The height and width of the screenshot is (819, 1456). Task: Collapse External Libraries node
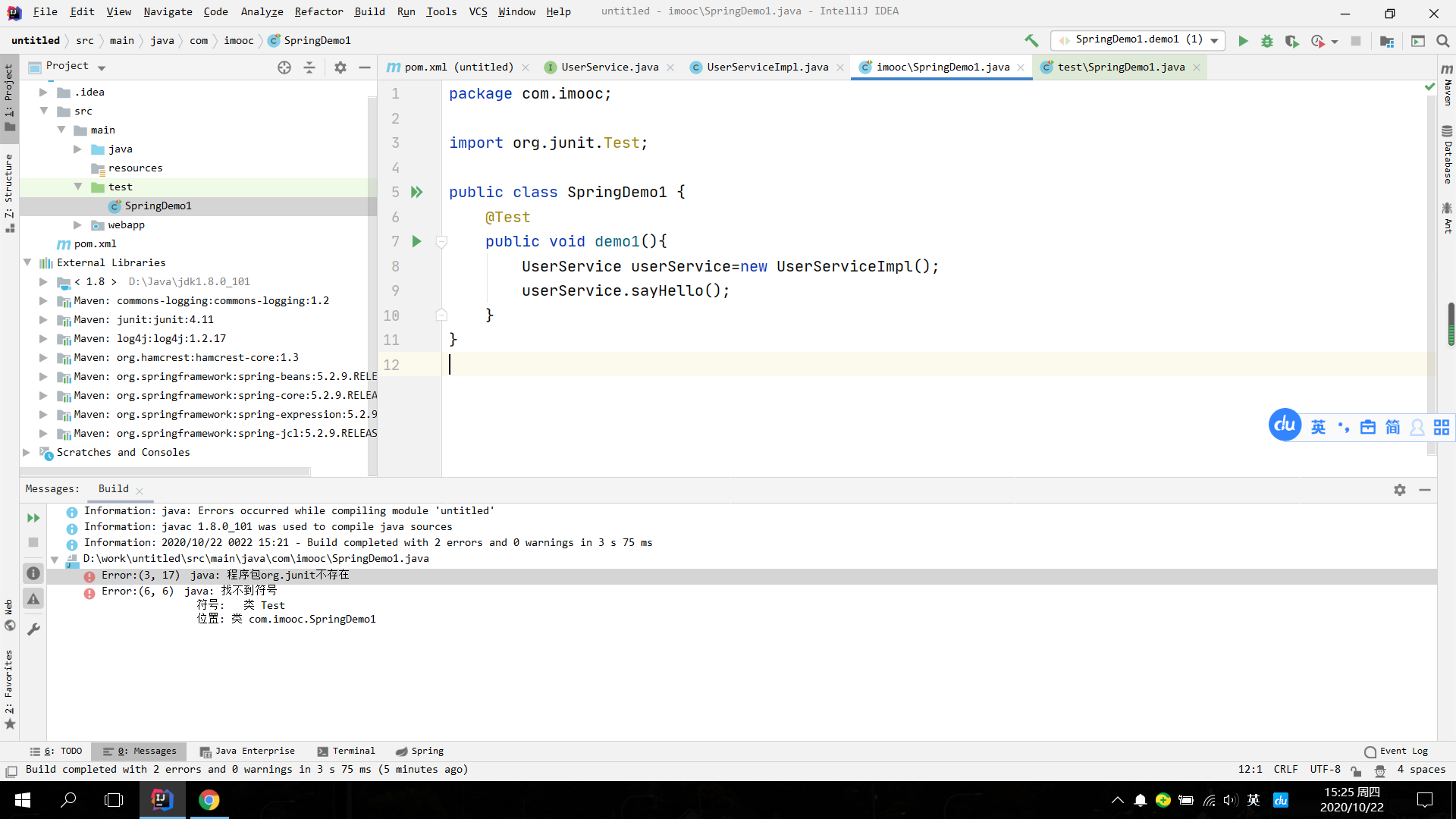pos(27,262)
